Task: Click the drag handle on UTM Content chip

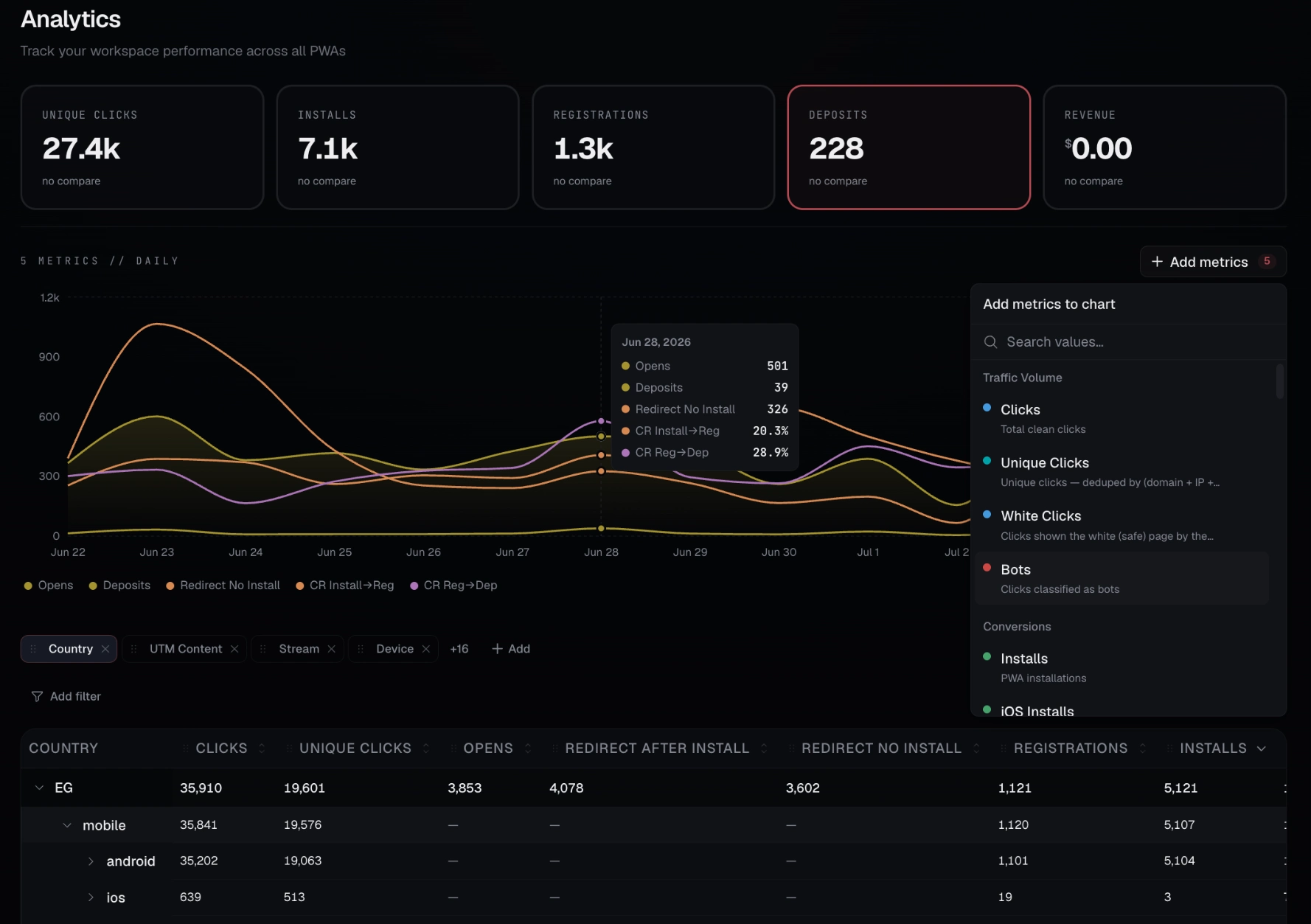Action: pyautogui.click(x=134, y=649)
